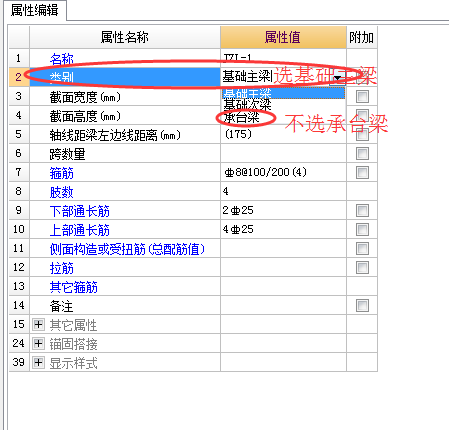The height and width of the screenshot is (430, 449).
Task: Edit the 肢数 value 4
Action: 283,191
